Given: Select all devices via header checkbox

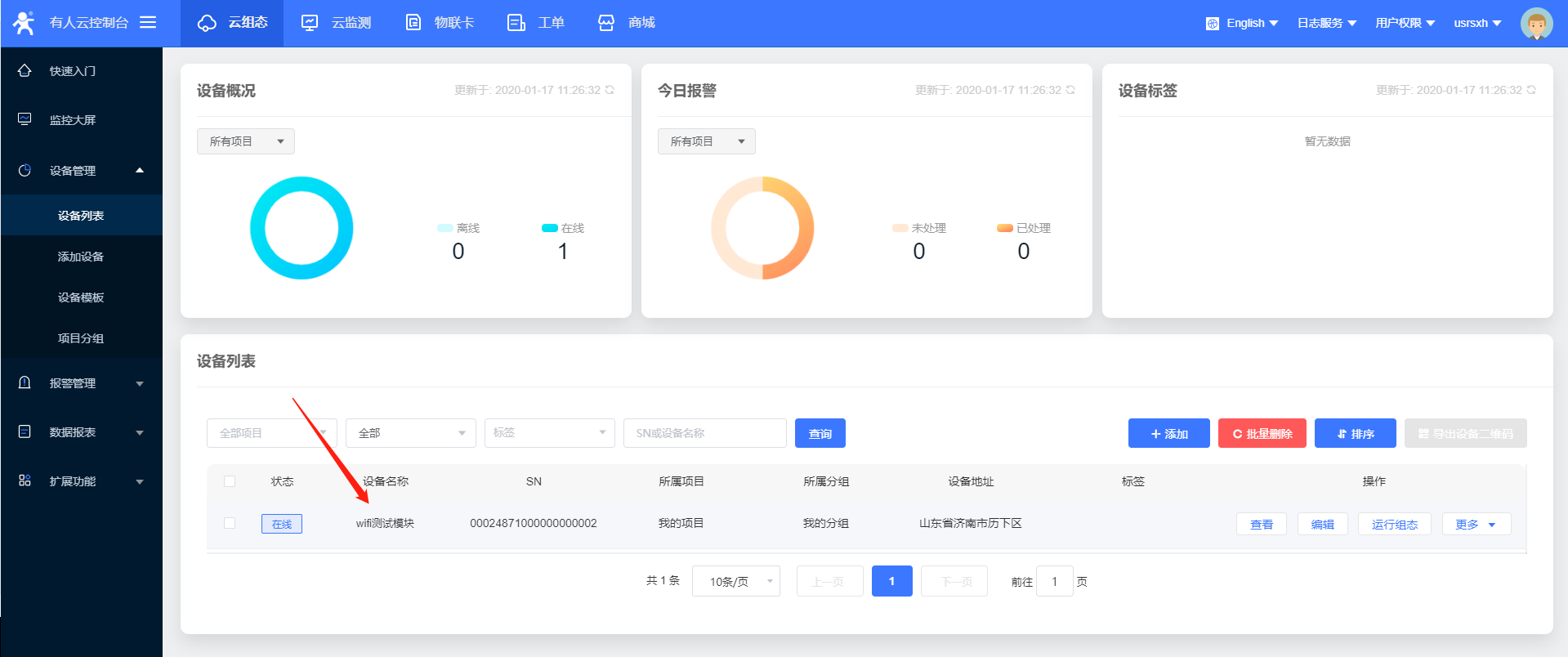Looking at the screenshot, I should [230, 481].
